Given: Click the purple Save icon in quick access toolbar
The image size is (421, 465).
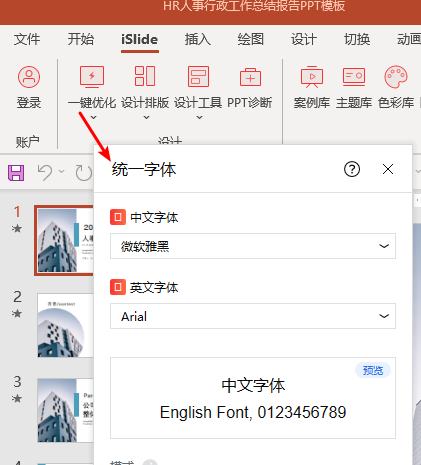Looking at the screenshot, I should click(16, 173).
